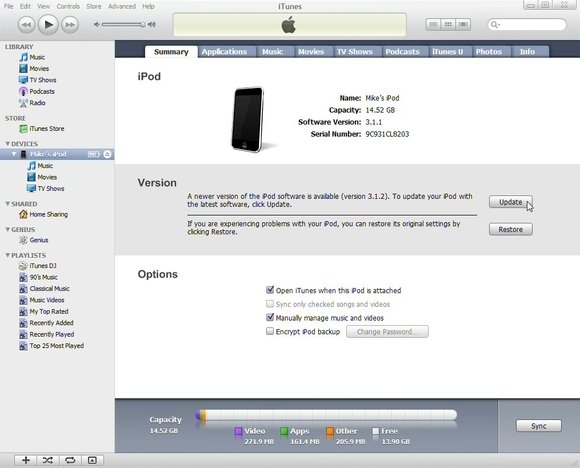Click the repeat icon in bottom bar
Screen dimensions: 580x468
coord(70,460)
